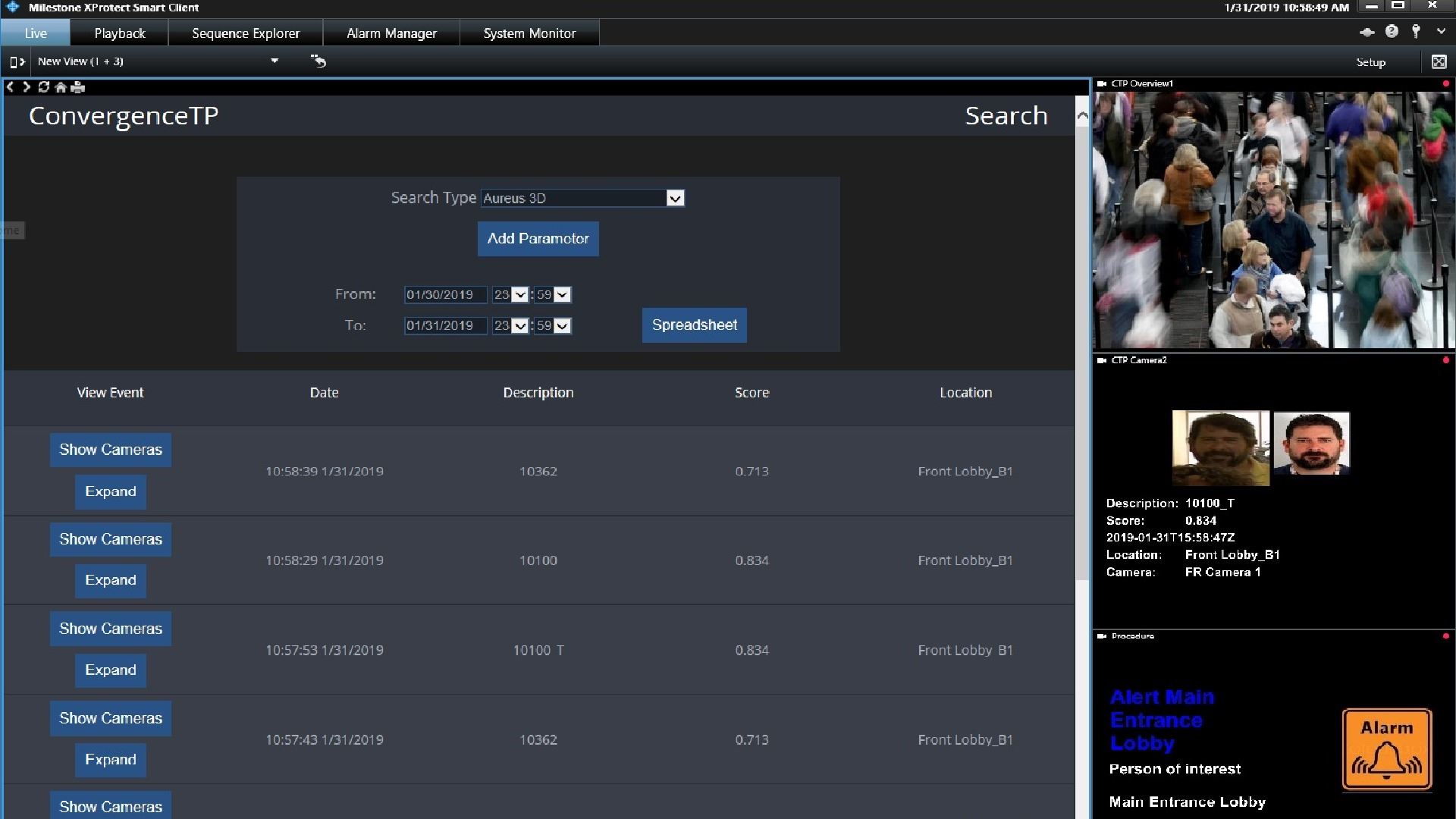This screenshot has width=1456, height=819.
Task: Click the print icon in the browser toolbar
Action: click(x=77, y=87)
